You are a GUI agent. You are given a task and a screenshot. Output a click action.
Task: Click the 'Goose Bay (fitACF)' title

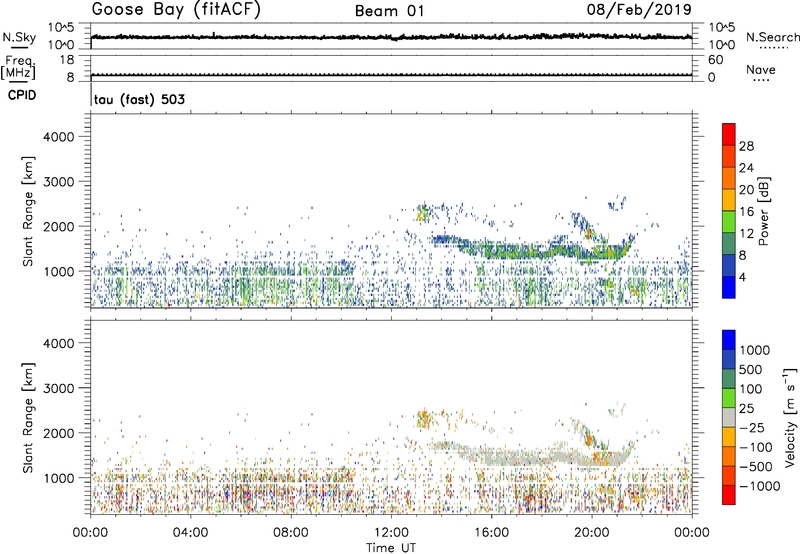click(x=176, y=10)
